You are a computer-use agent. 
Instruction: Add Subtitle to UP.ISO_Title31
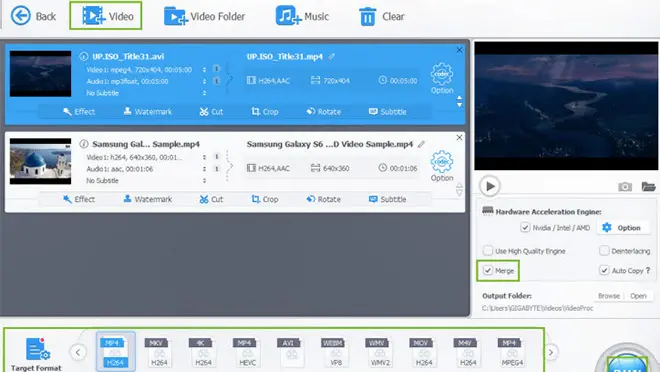[x=387, y=112]
